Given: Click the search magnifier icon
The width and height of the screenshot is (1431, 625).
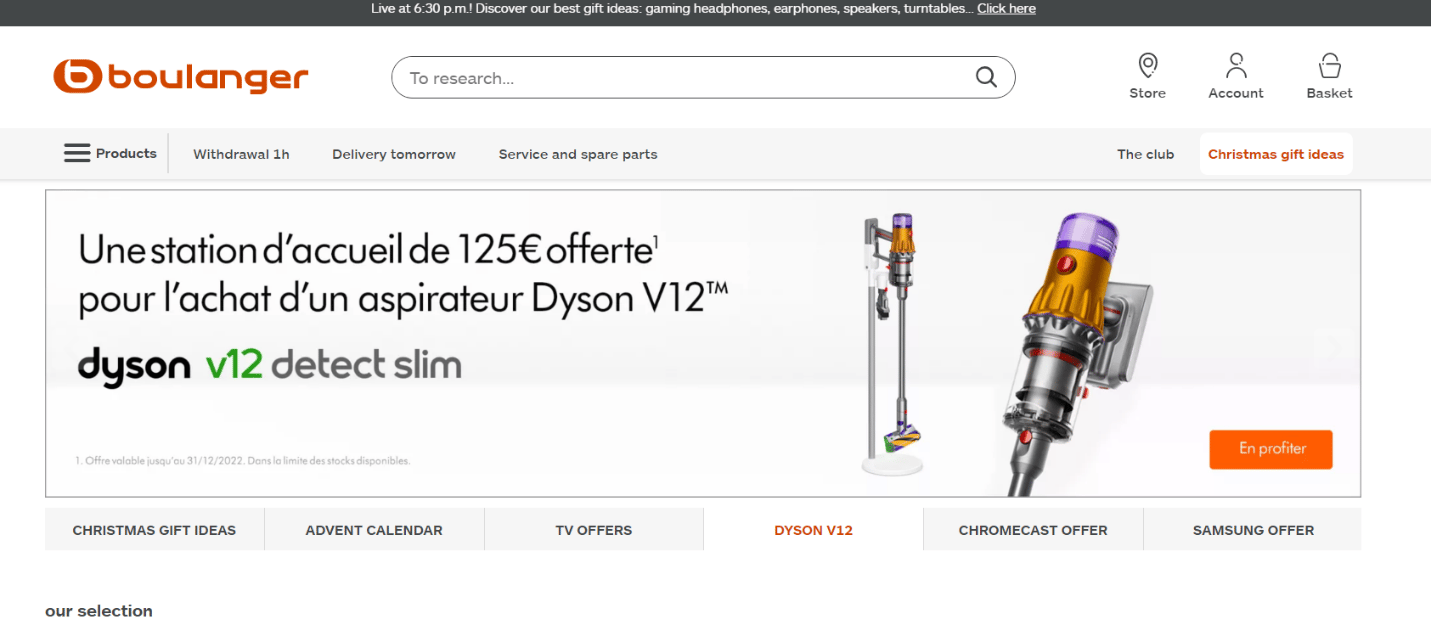Looking at the screenshot, I should pos(986,78).
